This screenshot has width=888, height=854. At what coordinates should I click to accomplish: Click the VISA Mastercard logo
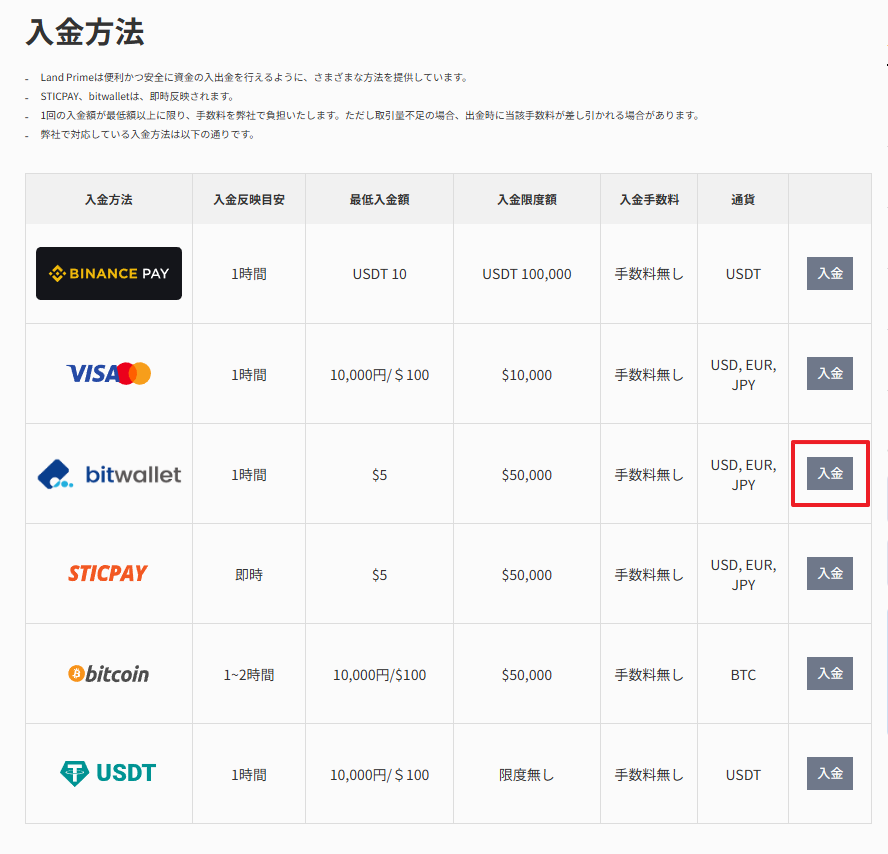pyautogui.click(x=109, y=374)
